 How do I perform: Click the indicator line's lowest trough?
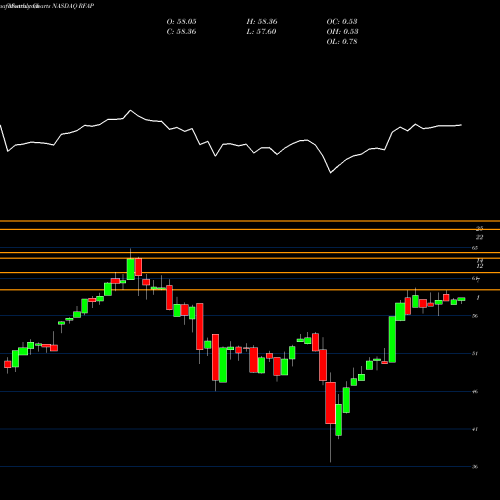(x=331, y=173)
